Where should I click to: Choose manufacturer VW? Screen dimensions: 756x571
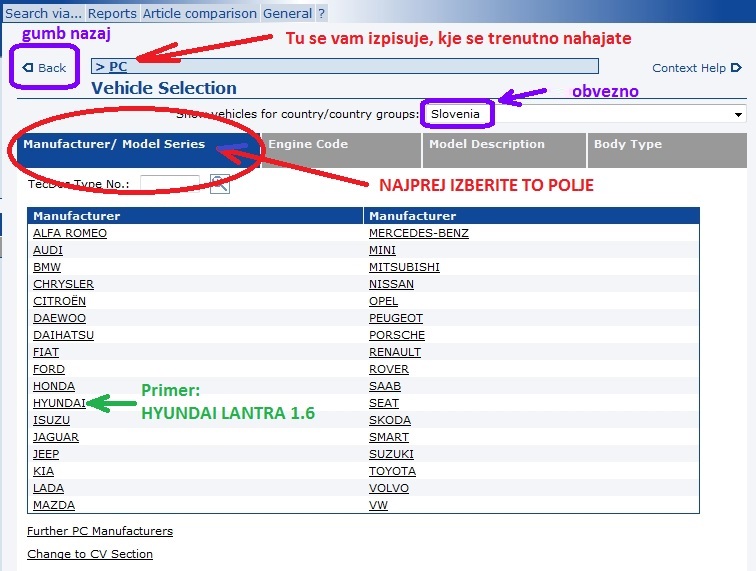[378, 505]
